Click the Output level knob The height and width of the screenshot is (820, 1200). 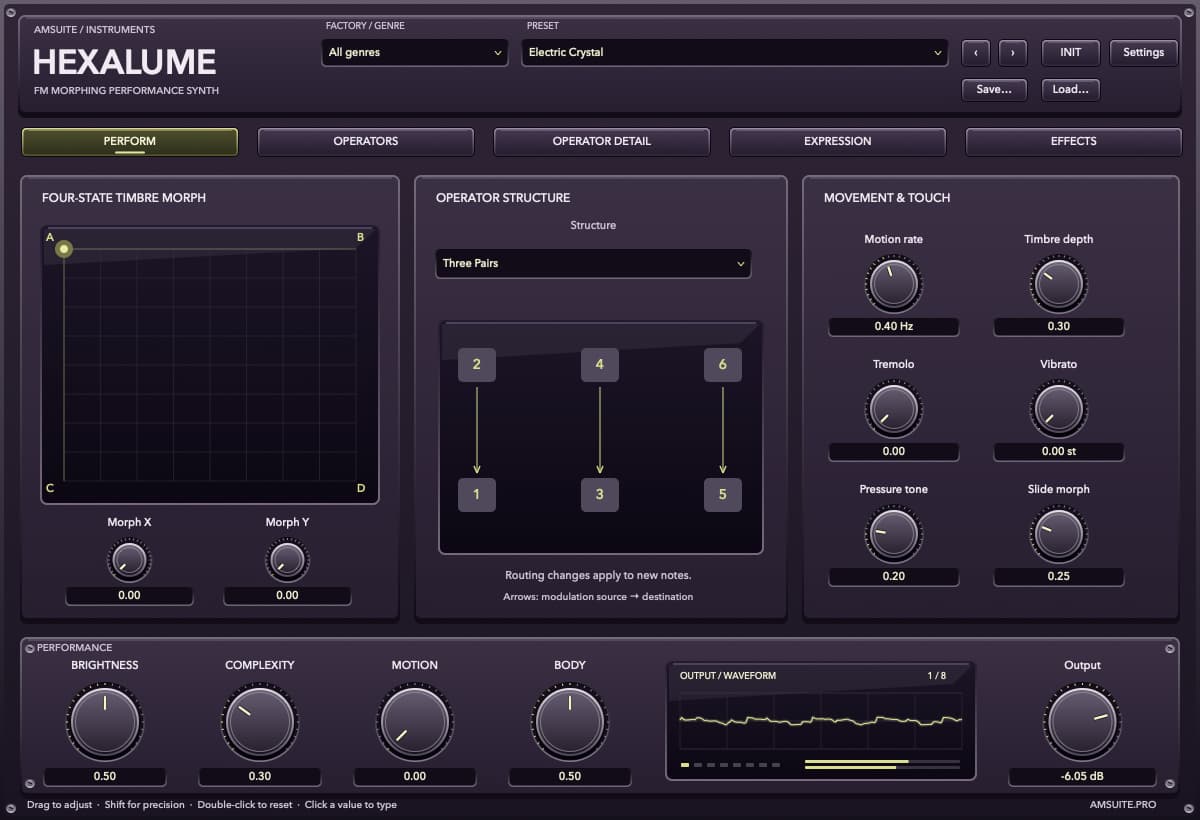(1082, 721)
